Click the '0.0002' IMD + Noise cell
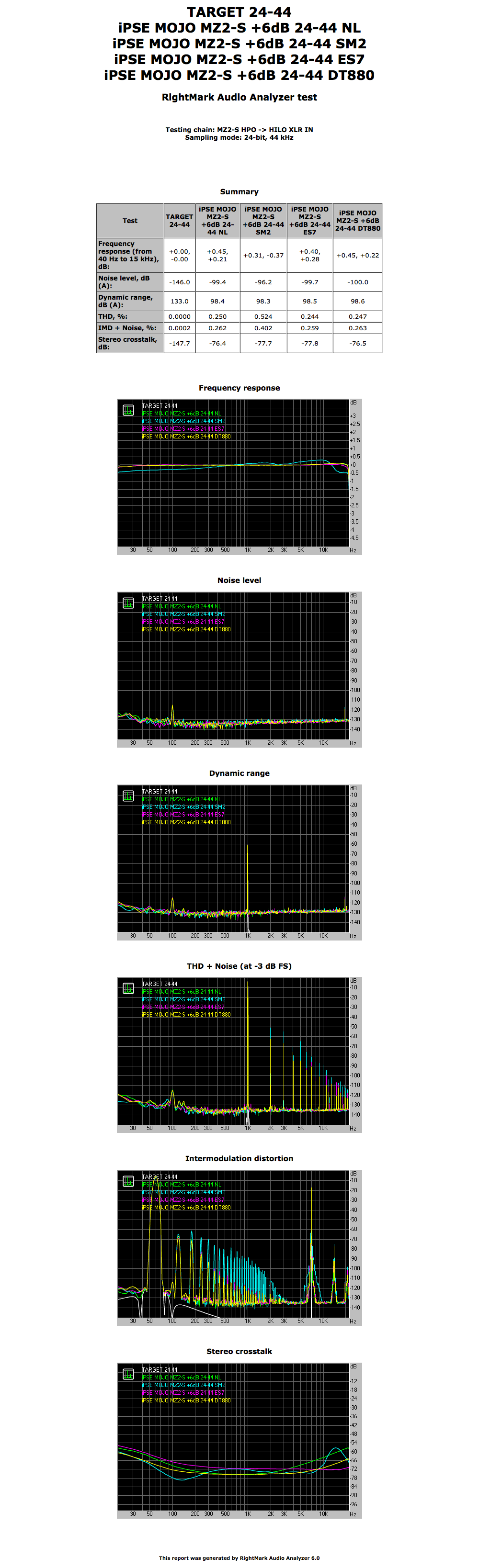The height and width of the screenshot is (1568, 479). point(179,328)
